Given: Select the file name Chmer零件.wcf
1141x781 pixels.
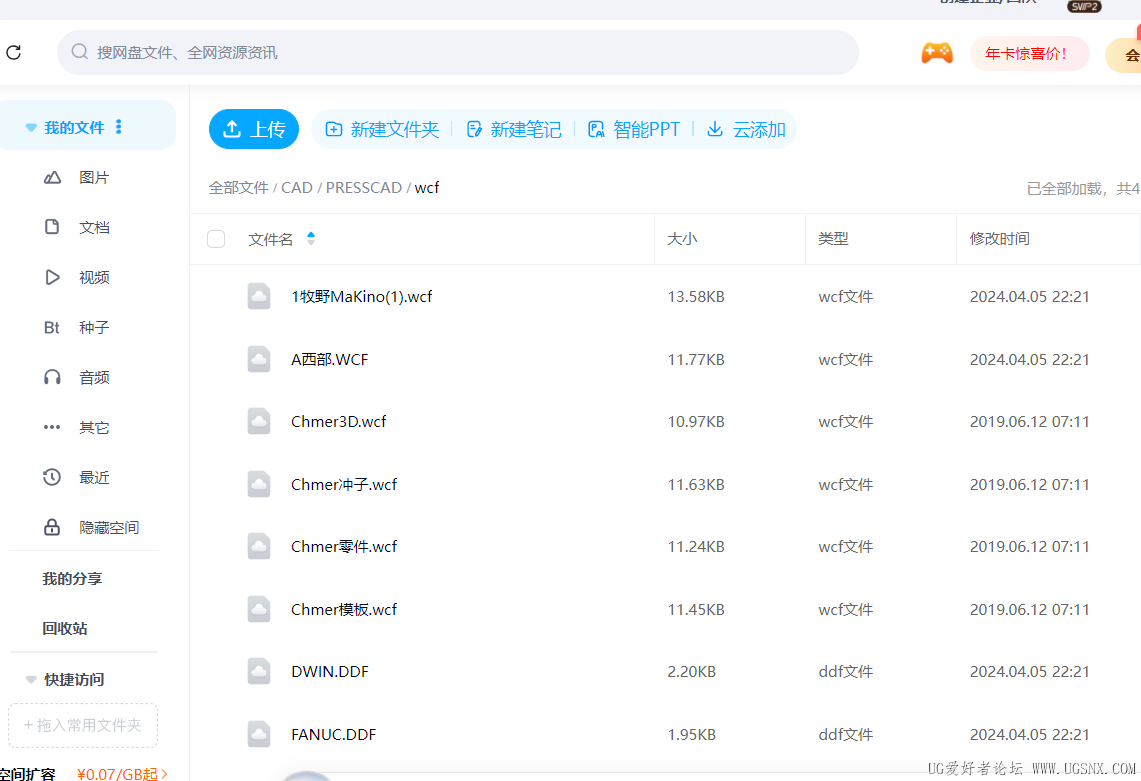Looking at the screenshot, I should (x=344, y=547).
